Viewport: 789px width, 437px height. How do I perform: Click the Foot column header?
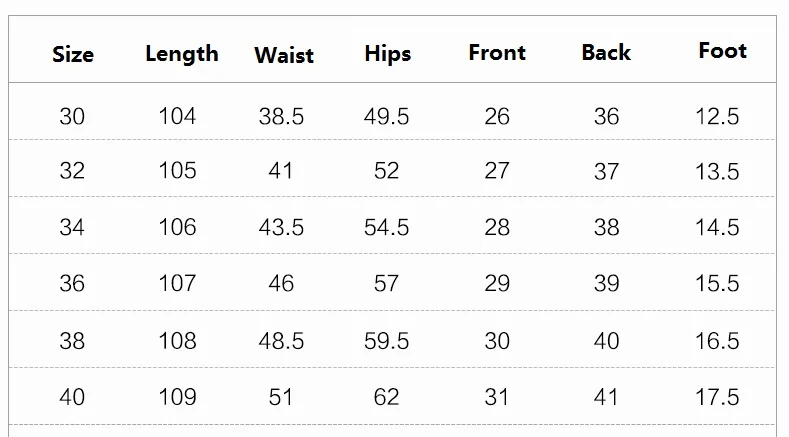[x=722, y=51]
